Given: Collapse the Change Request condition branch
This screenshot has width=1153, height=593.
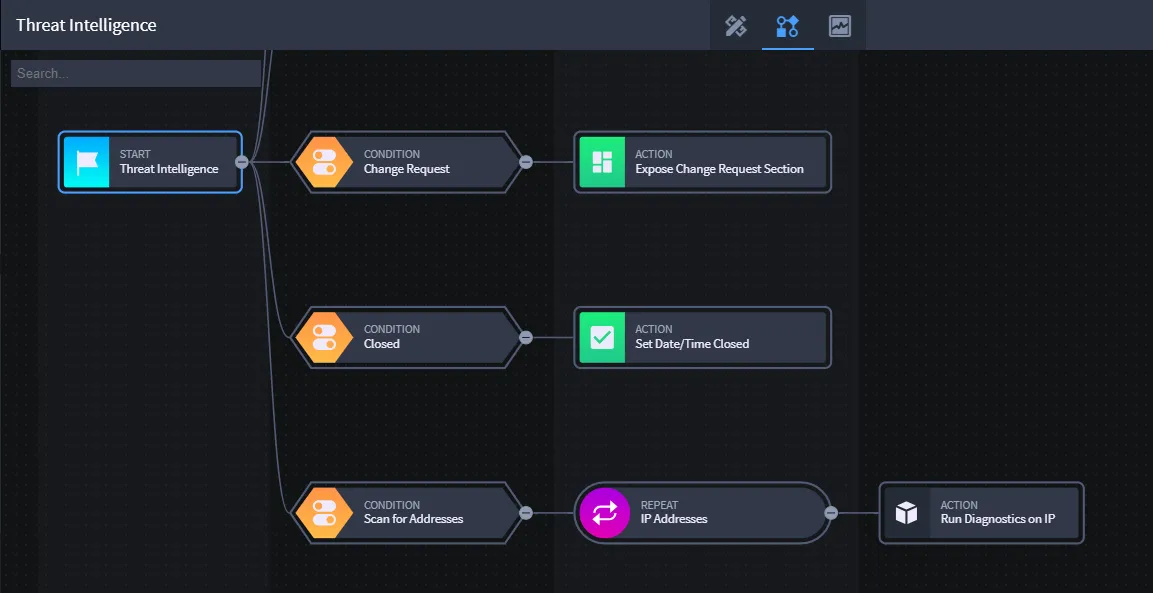Looking at the screenshot, I should click(526, 162).
